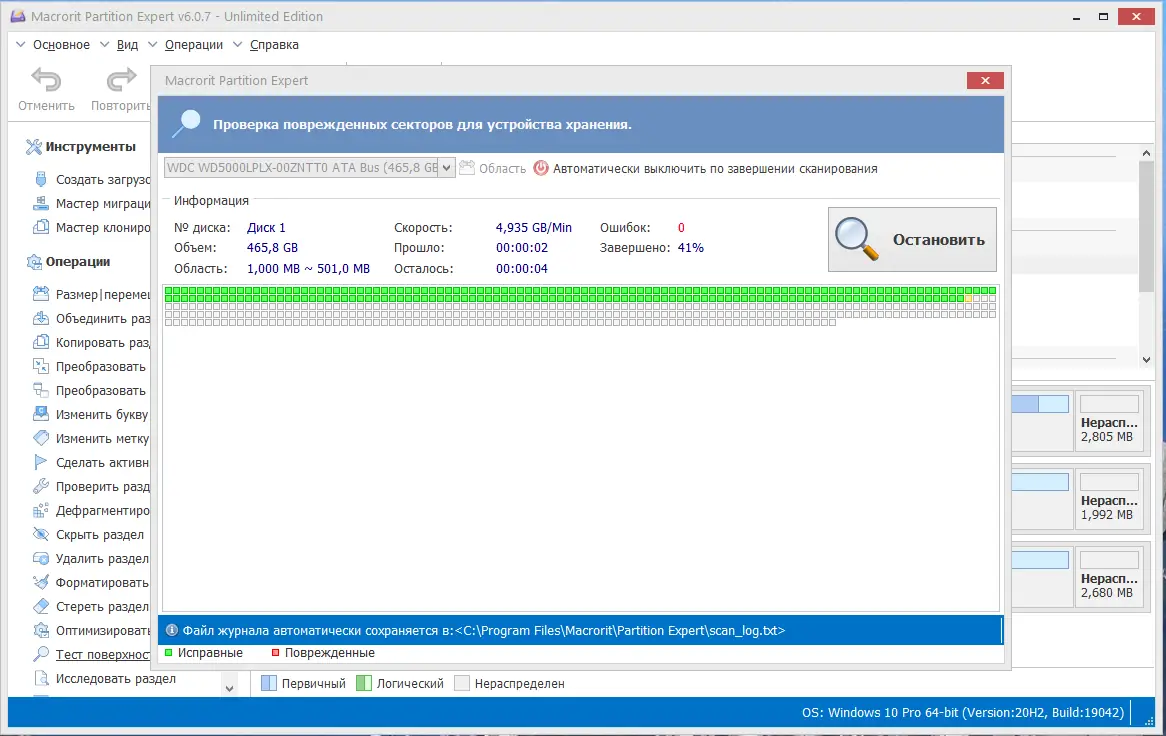Click the Операции sidebar section header
Viewport: 1166px width, 736px height.
(78, 261)
